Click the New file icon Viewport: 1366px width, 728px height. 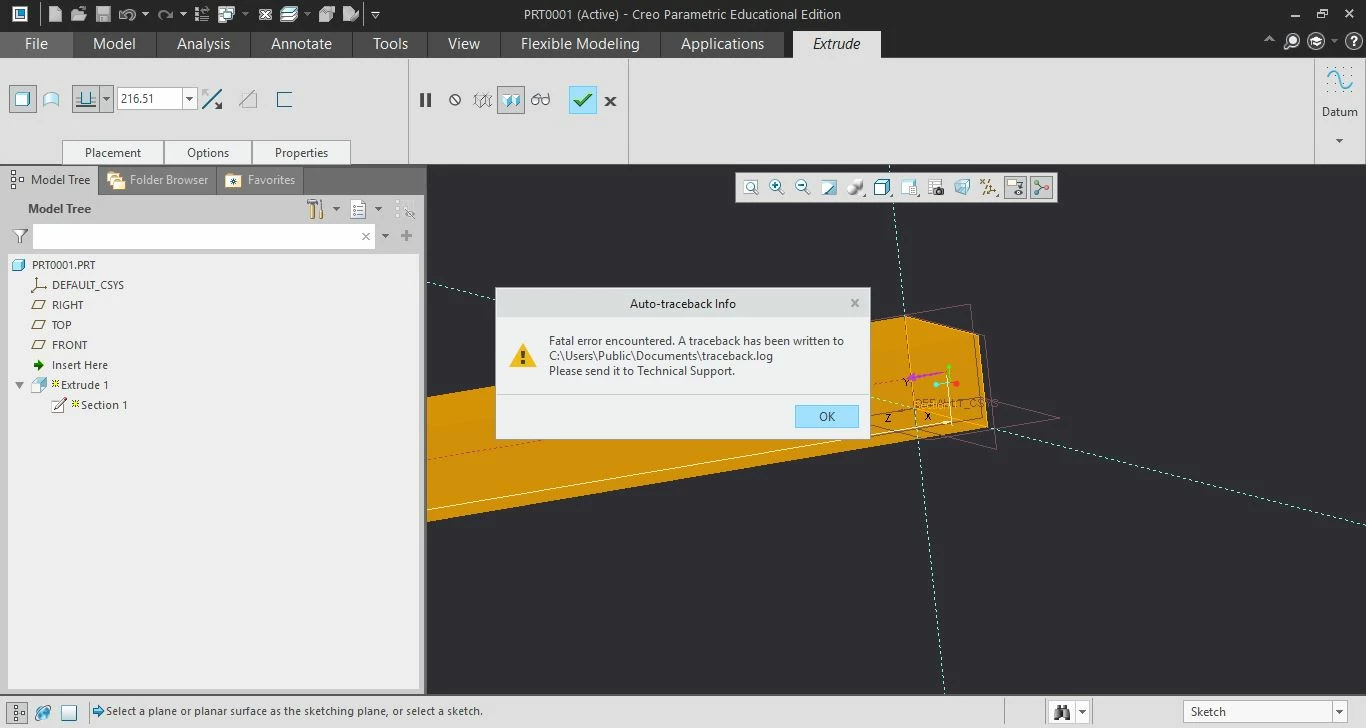tap(55, 14)
